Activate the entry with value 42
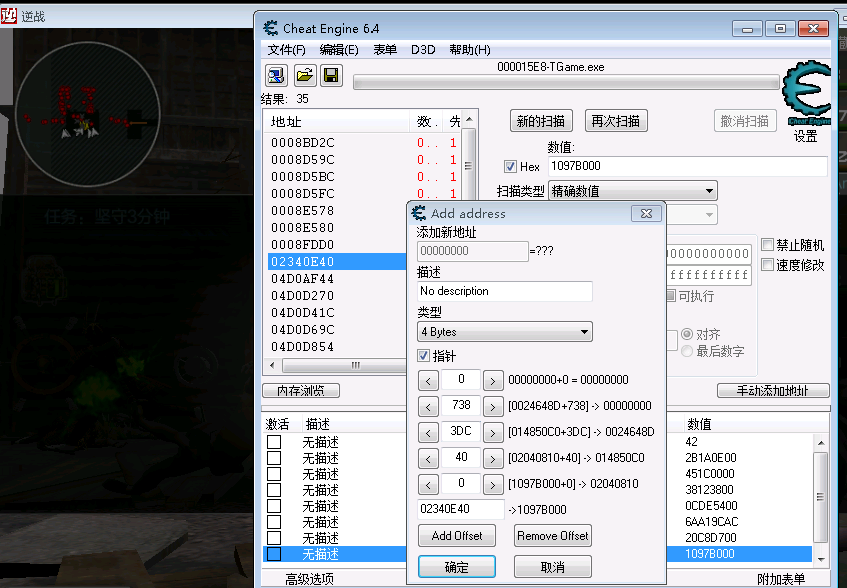Screen dimensions: 847x588 (x=274, y=442)
